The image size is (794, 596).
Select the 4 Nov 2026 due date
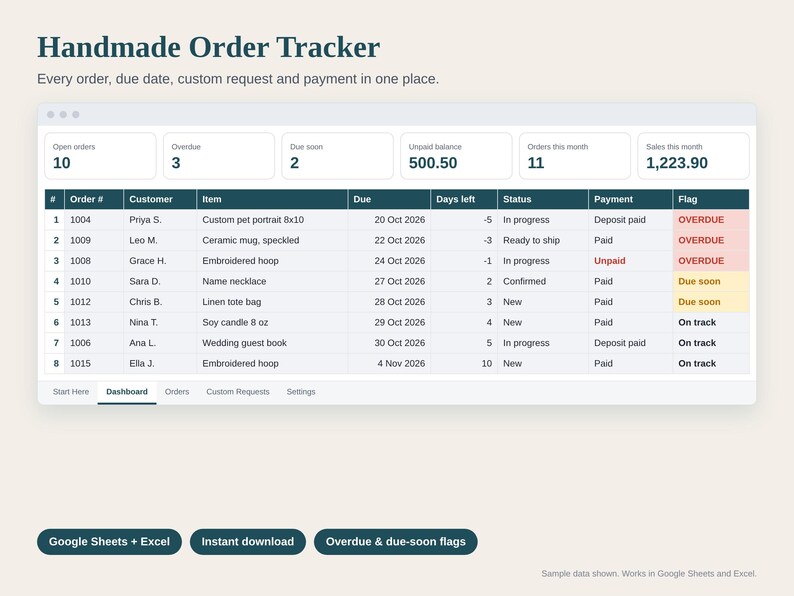389,364
